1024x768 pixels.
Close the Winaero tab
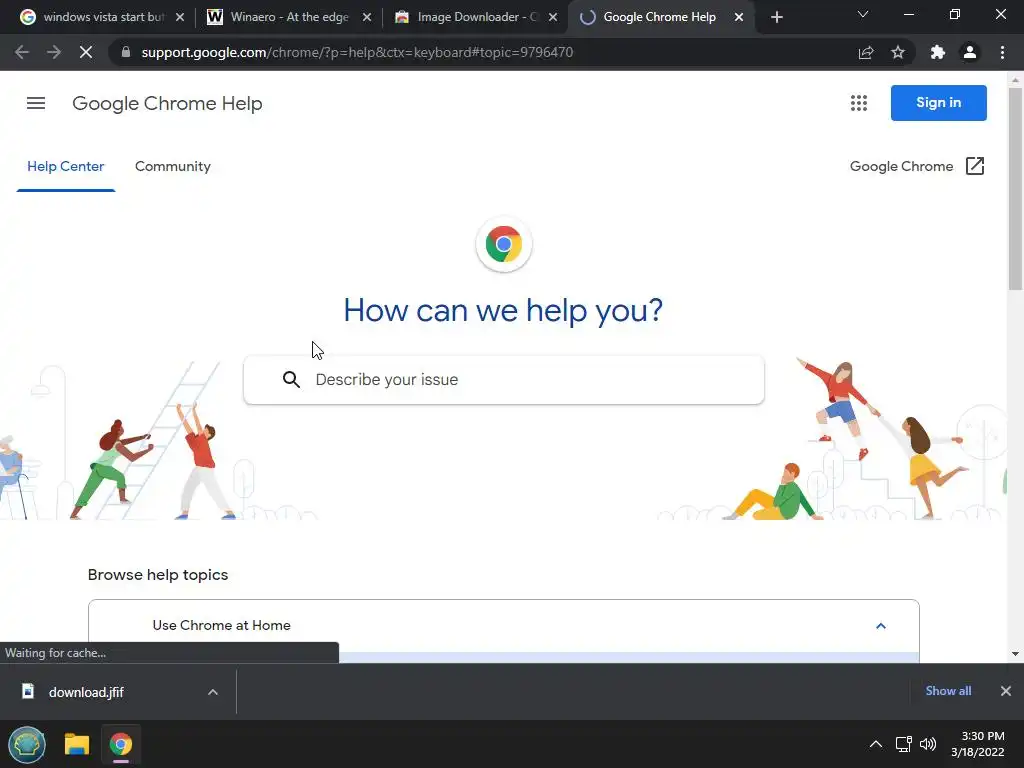tap(367, 17)
